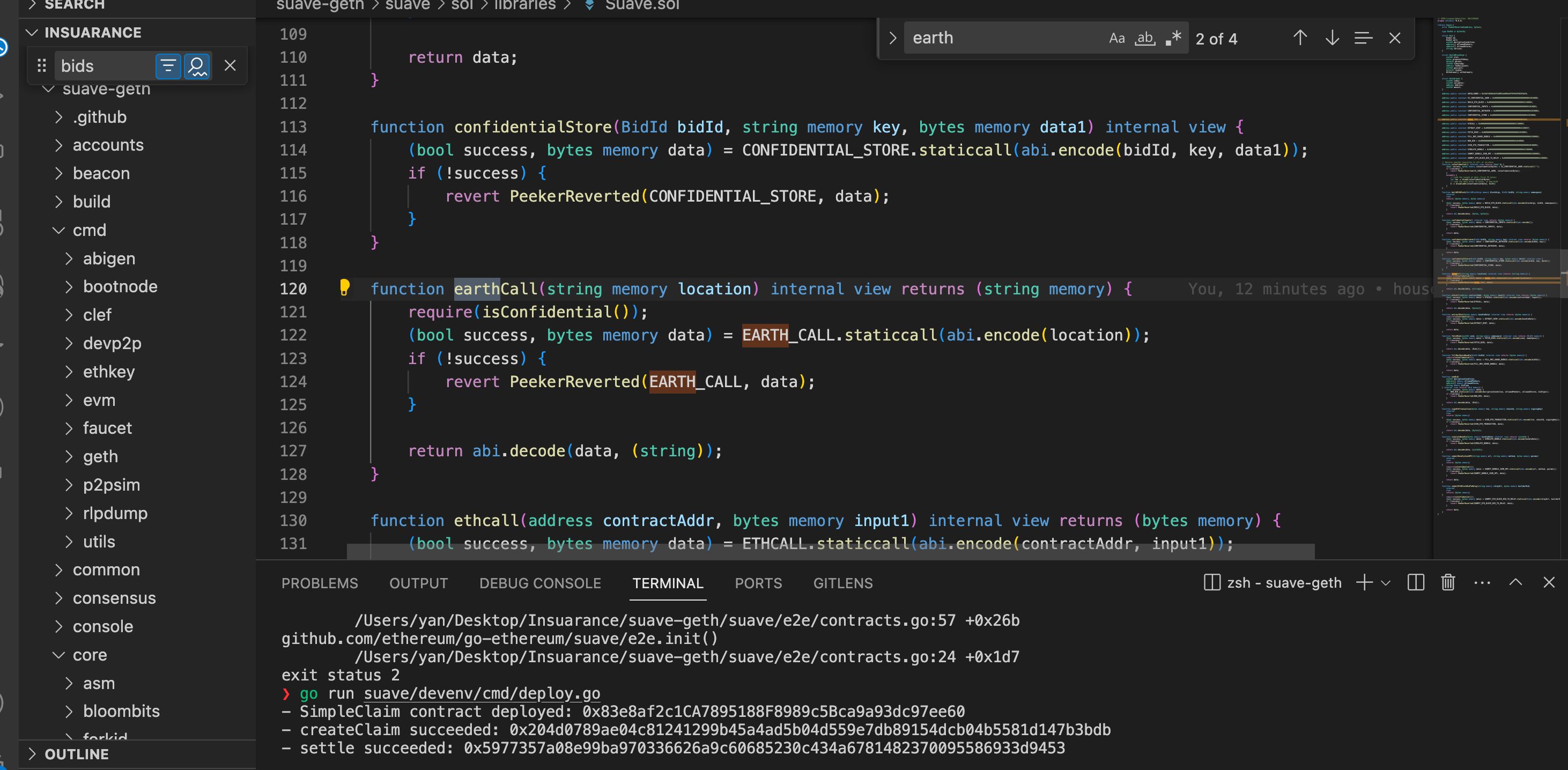Click the horizontal editor scrollbar
The height and width of the screenshot is (770, 1568).
[830, 551]
